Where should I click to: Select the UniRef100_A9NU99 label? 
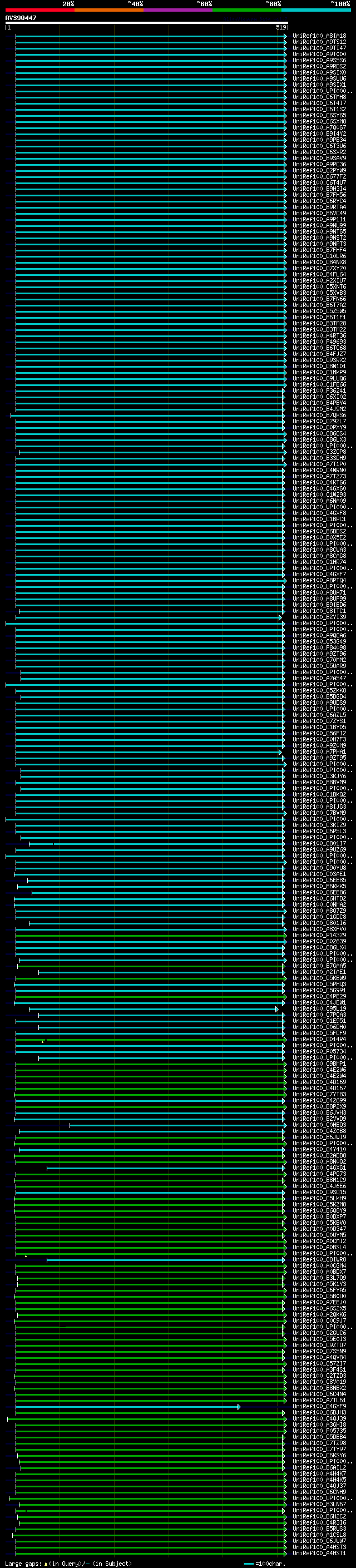pos(319,226)
